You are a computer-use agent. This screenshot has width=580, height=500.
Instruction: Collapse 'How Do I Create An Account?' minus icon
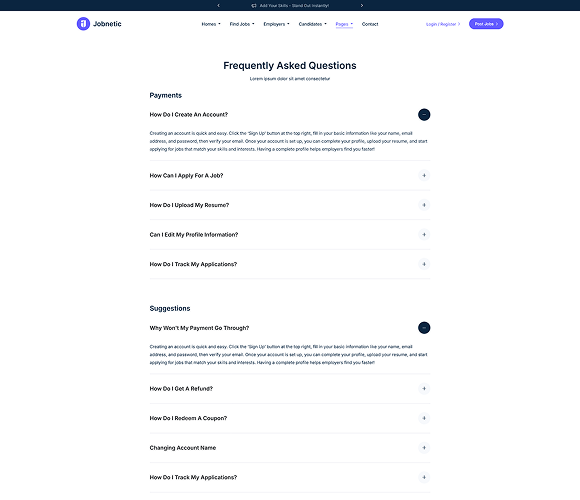424,115
